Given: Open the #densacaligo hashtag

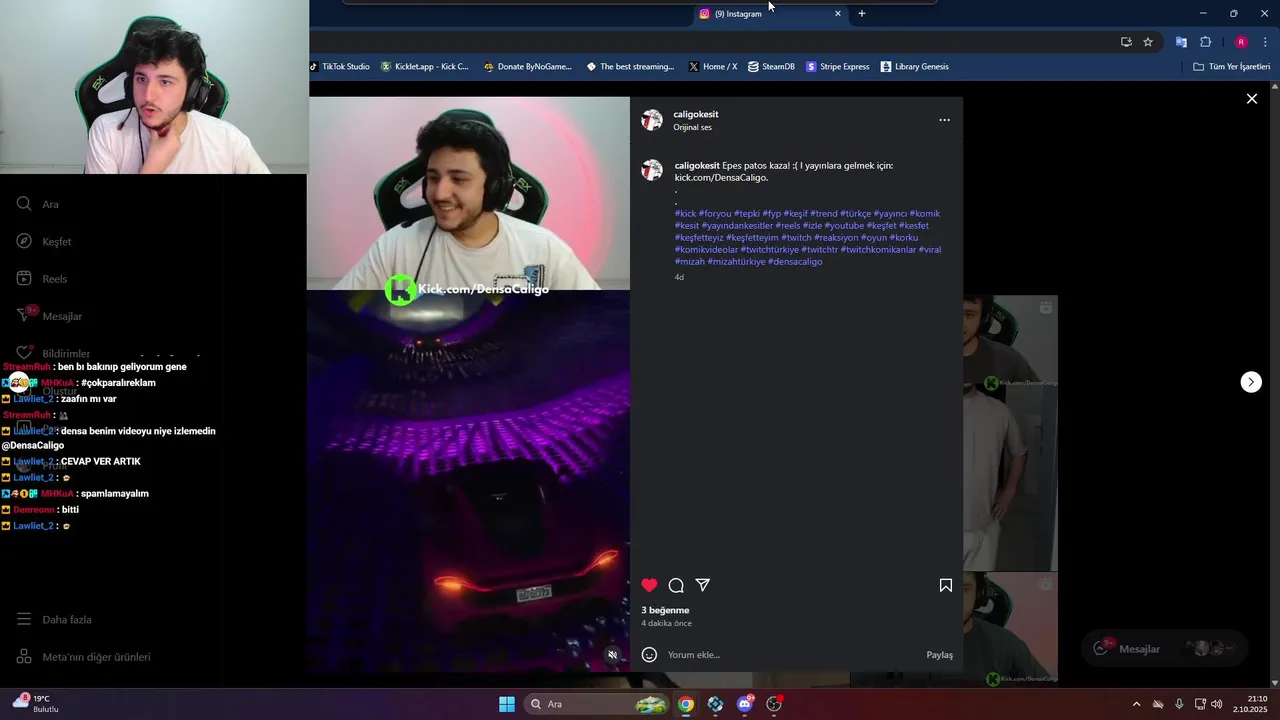Looking at the screenshot, I should (795, 261).
